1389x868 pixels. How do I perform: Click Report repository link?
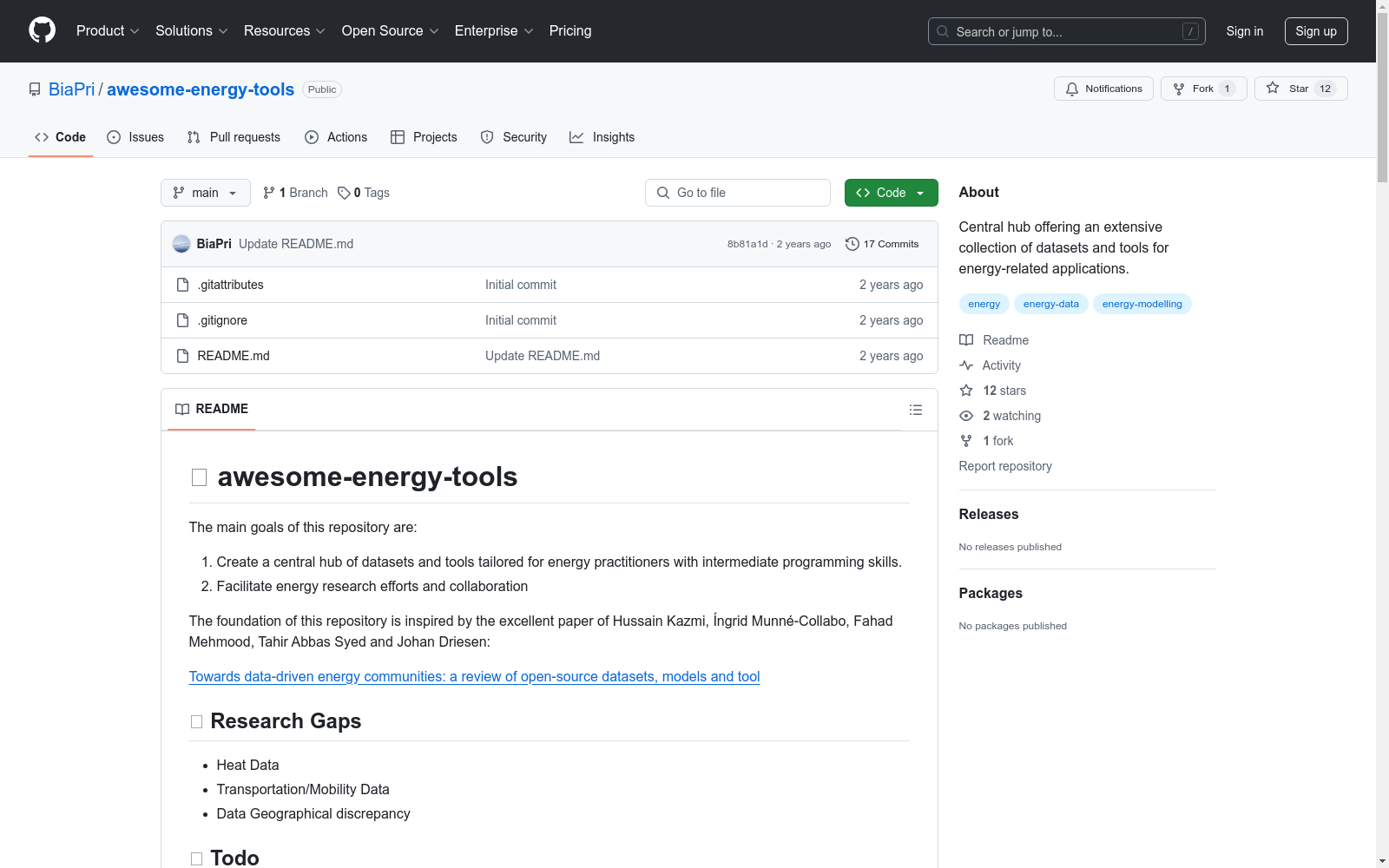click(x=1005, y=466)
